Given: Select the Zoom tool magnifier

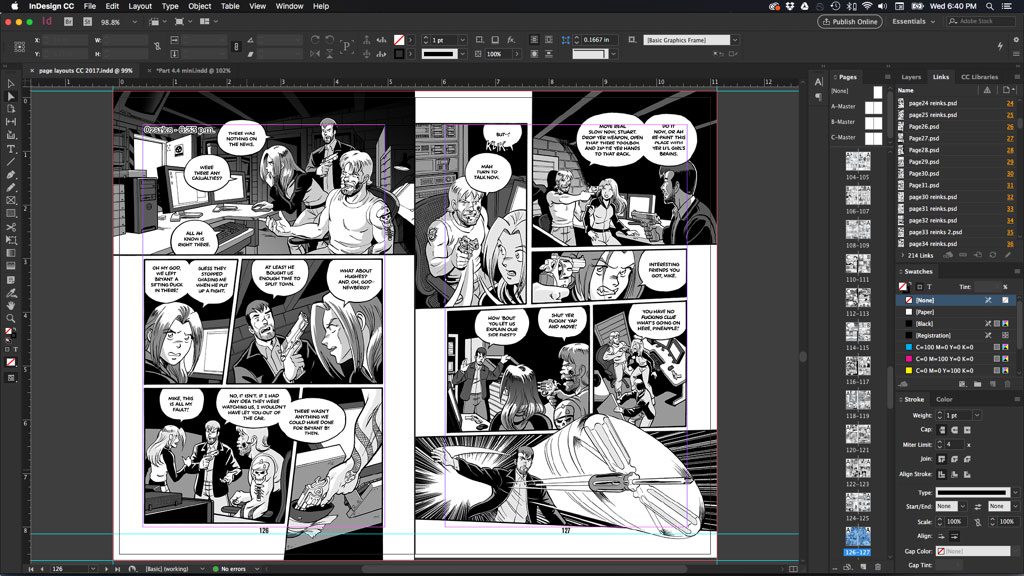Looking at the screenshot, I should pos(11,319).
